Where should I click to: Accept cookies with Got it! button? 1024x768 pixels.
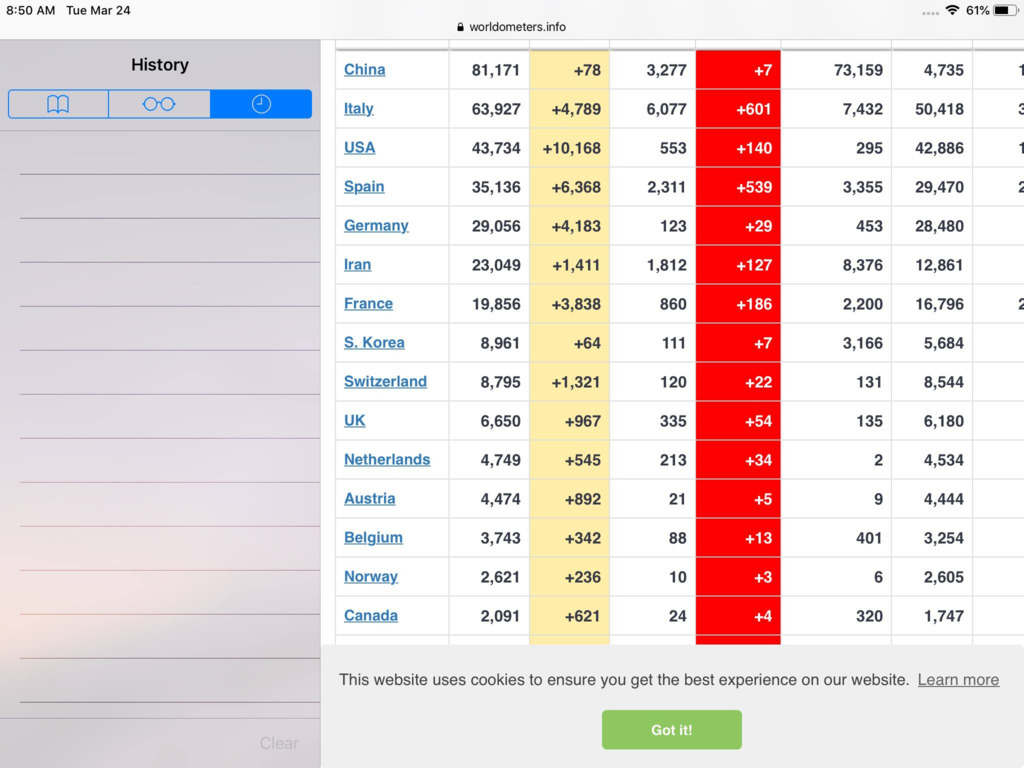coord(671,730)
